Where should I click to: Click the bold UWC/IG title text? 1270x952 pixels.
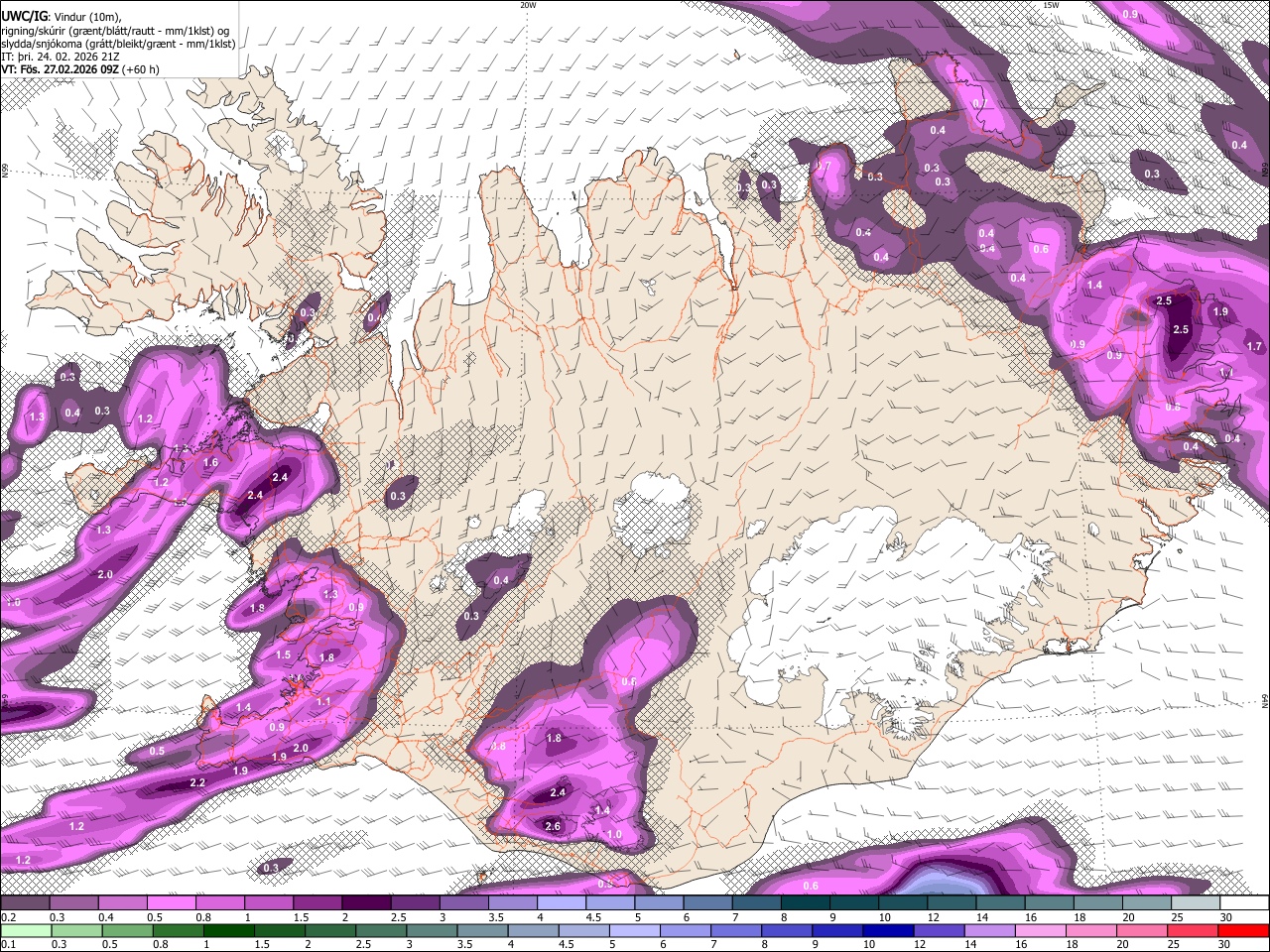tap(25, 17)
